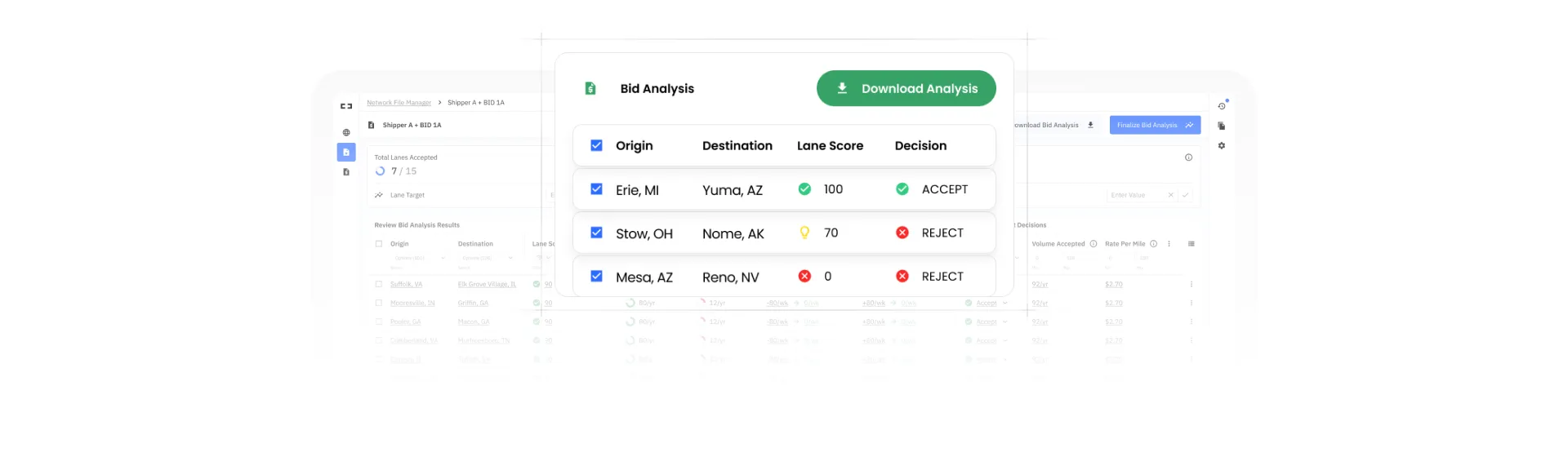The width and height of the screenshot is (1568, 457).
Task: Select the highlighted document sidebar icon
Action: tap(346, 153)
